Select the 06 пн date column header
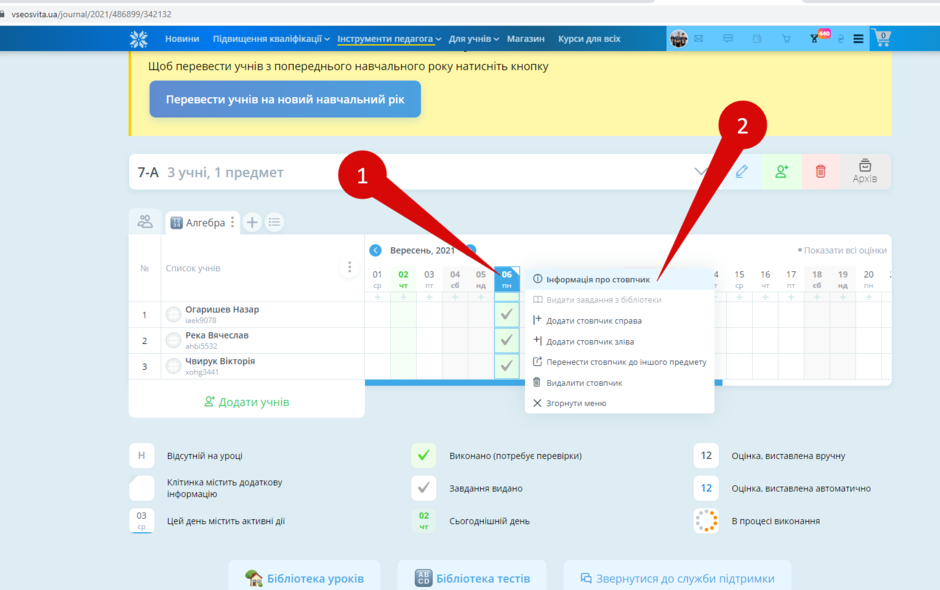Viewport: 940px width, 590px height. click(x=507, y=279)
